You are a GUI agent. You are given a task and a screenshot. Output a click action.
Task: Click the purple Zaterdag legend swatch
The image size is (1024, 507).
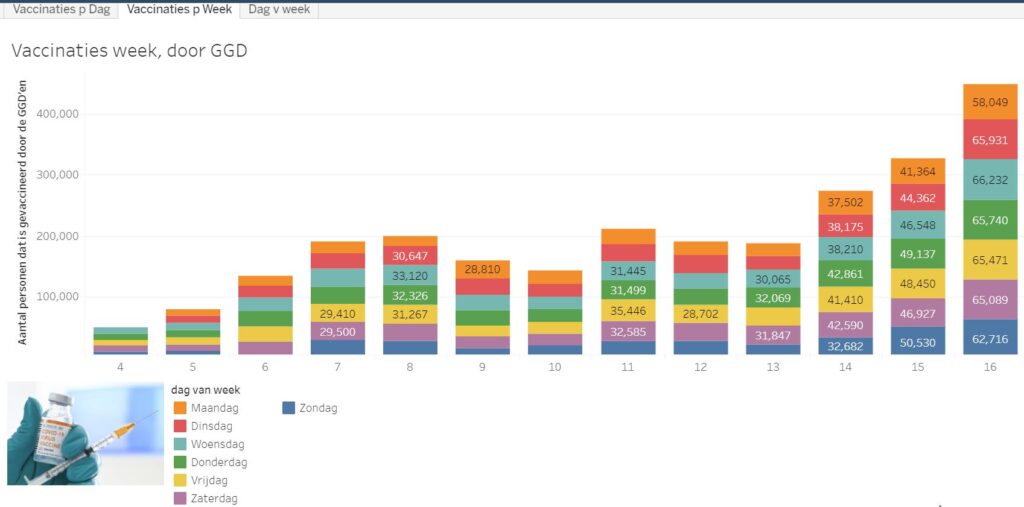tap(180, 498)
